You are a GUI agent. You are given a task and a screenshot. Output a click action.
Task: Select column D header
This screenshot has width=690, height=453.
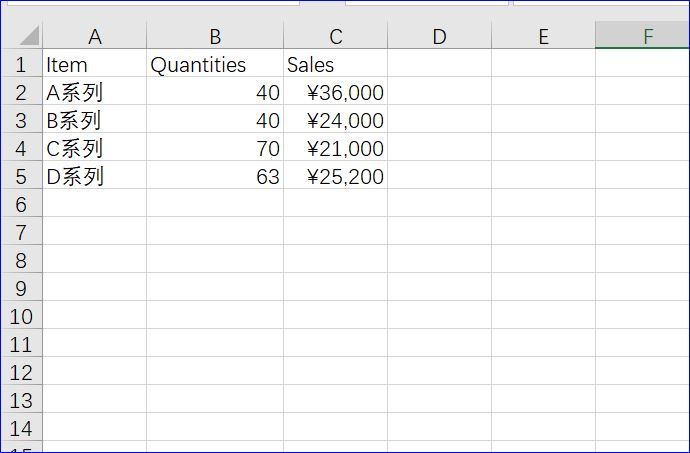(439, 37)
